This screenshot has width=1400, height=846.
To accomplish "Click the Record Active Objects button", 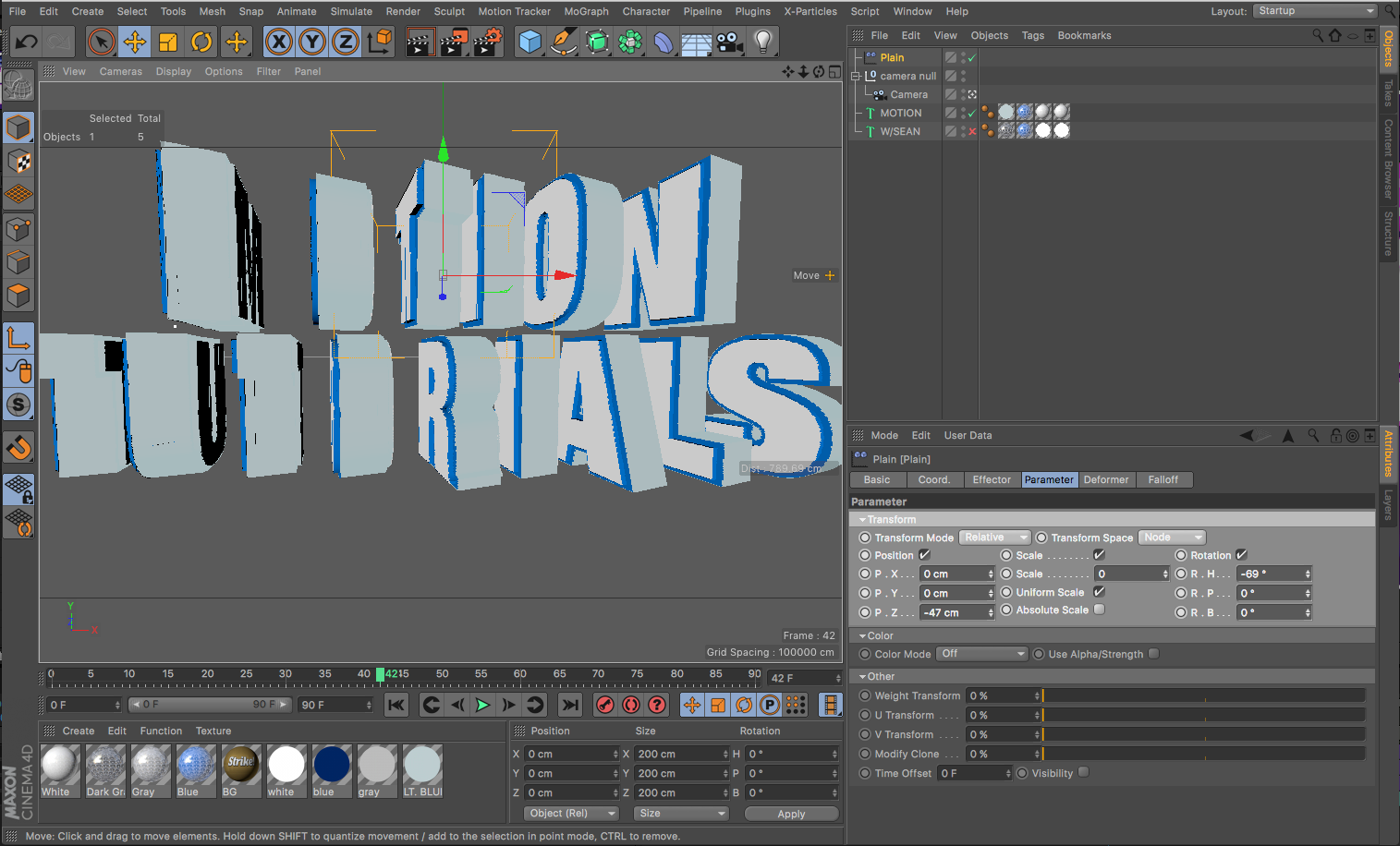I will (x=605, y=705).
